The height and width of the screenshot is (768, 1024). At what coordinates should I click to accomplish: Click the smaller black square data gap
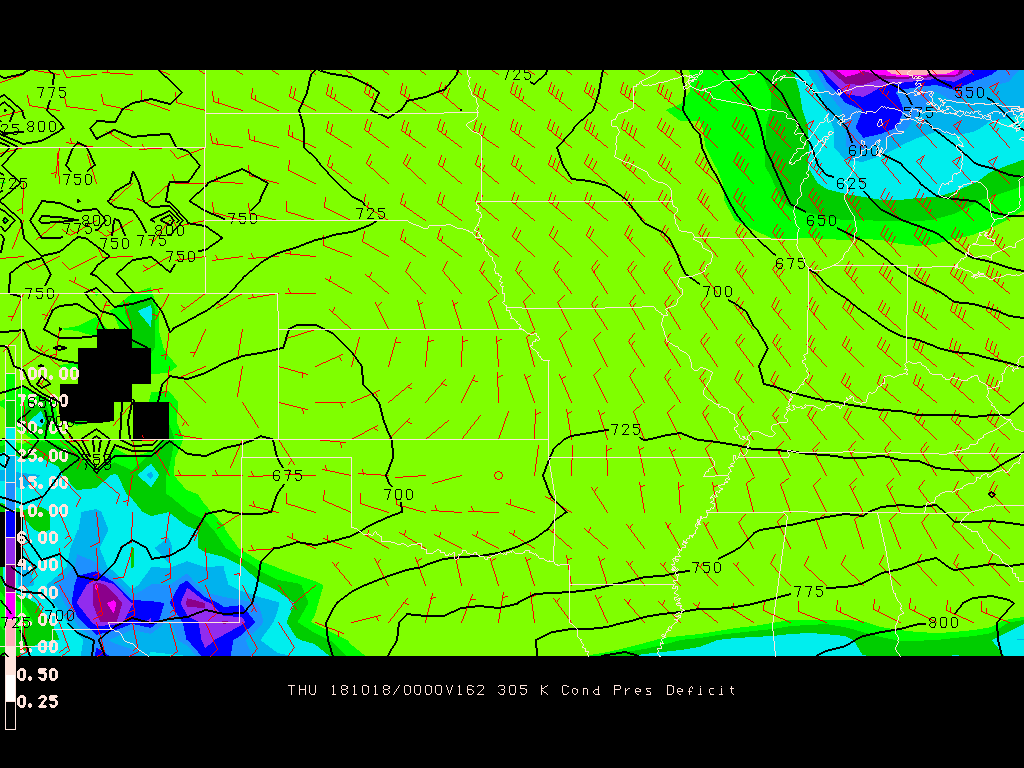(x=151, y=420)
